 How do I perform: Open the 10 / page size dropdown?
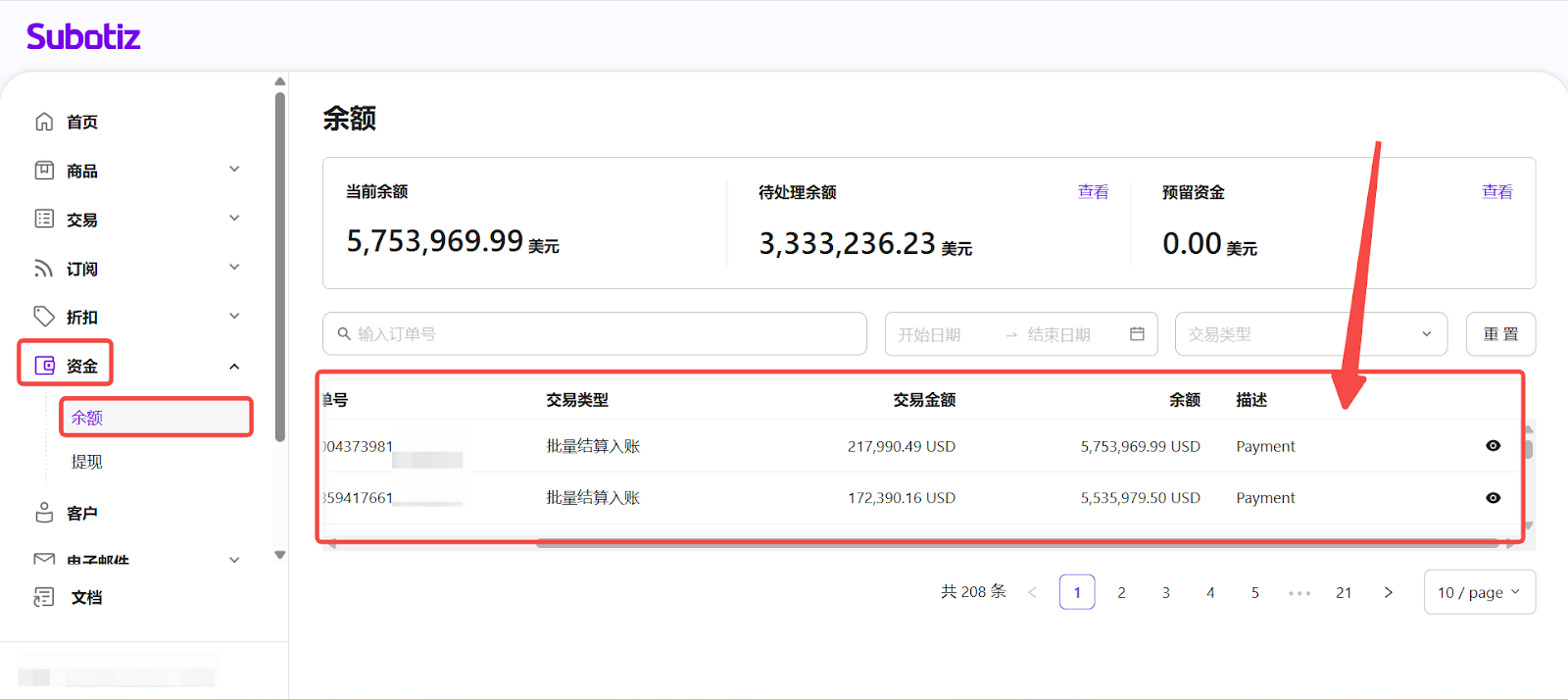(x=1479, y=592)
